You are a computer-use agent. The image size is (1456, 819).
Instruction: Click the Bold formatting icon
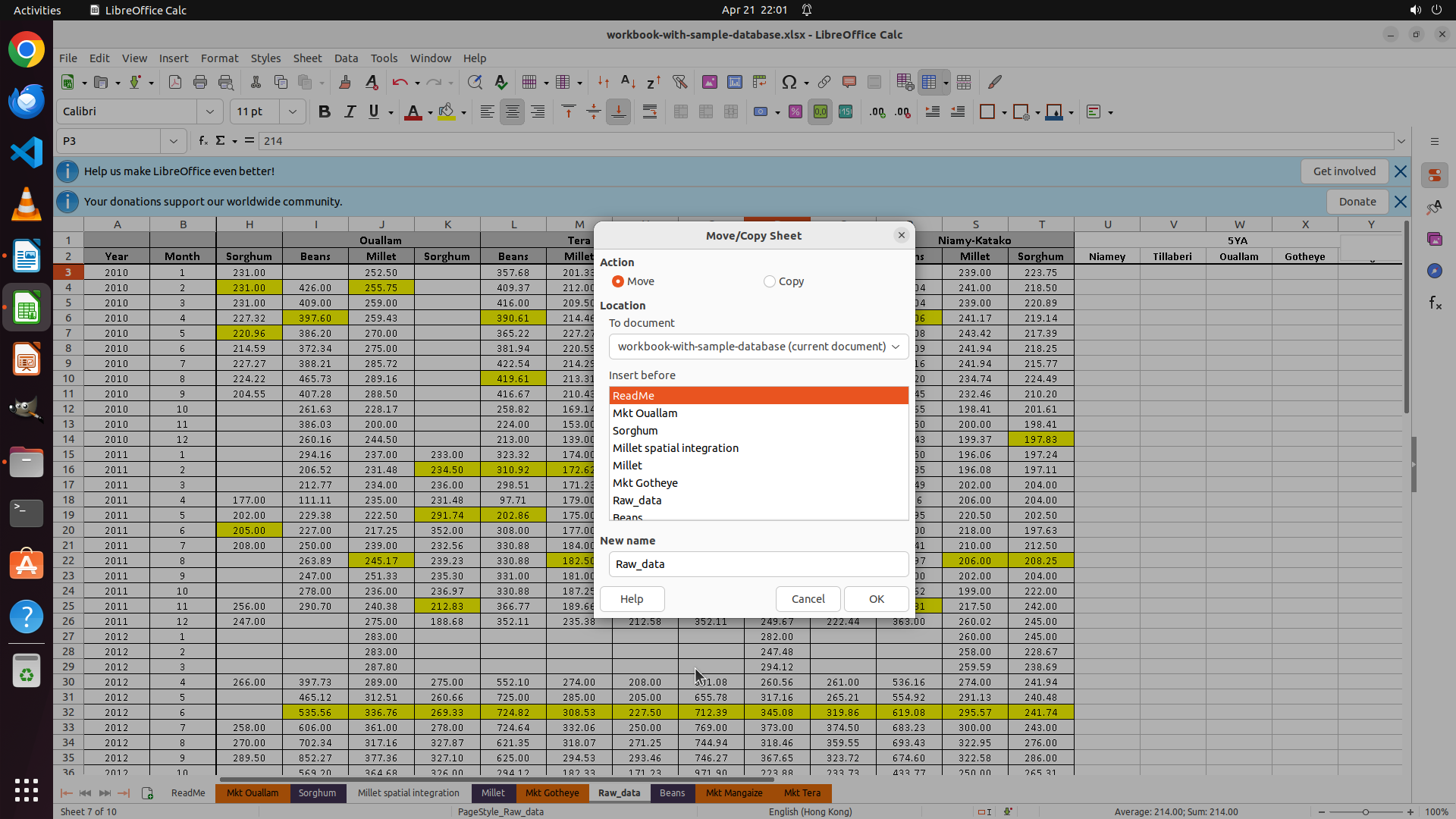tap(325, 112)
